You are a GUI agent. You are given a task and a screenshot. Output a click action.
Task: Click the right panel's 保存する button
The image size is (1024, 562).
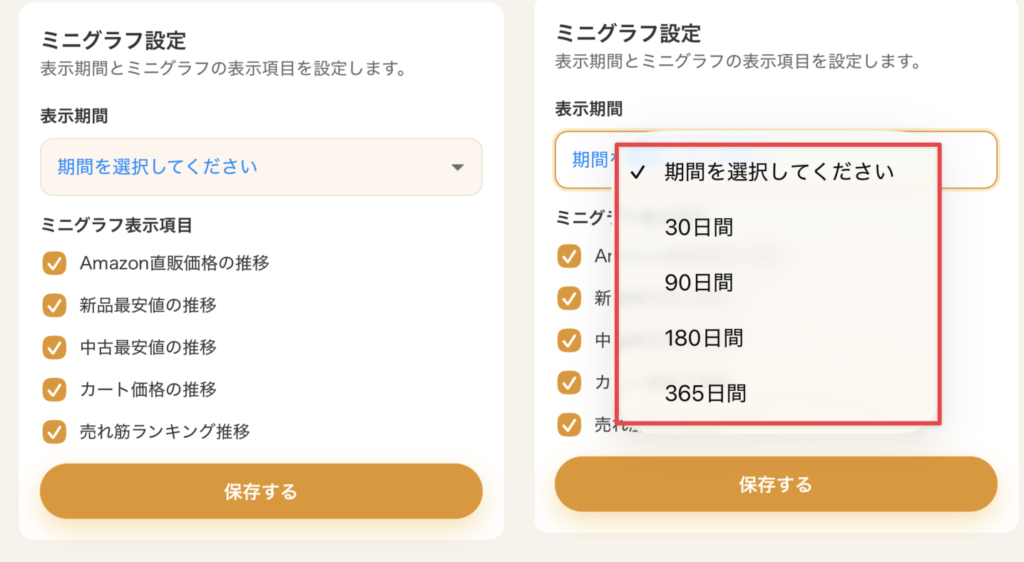pos(775,485)
